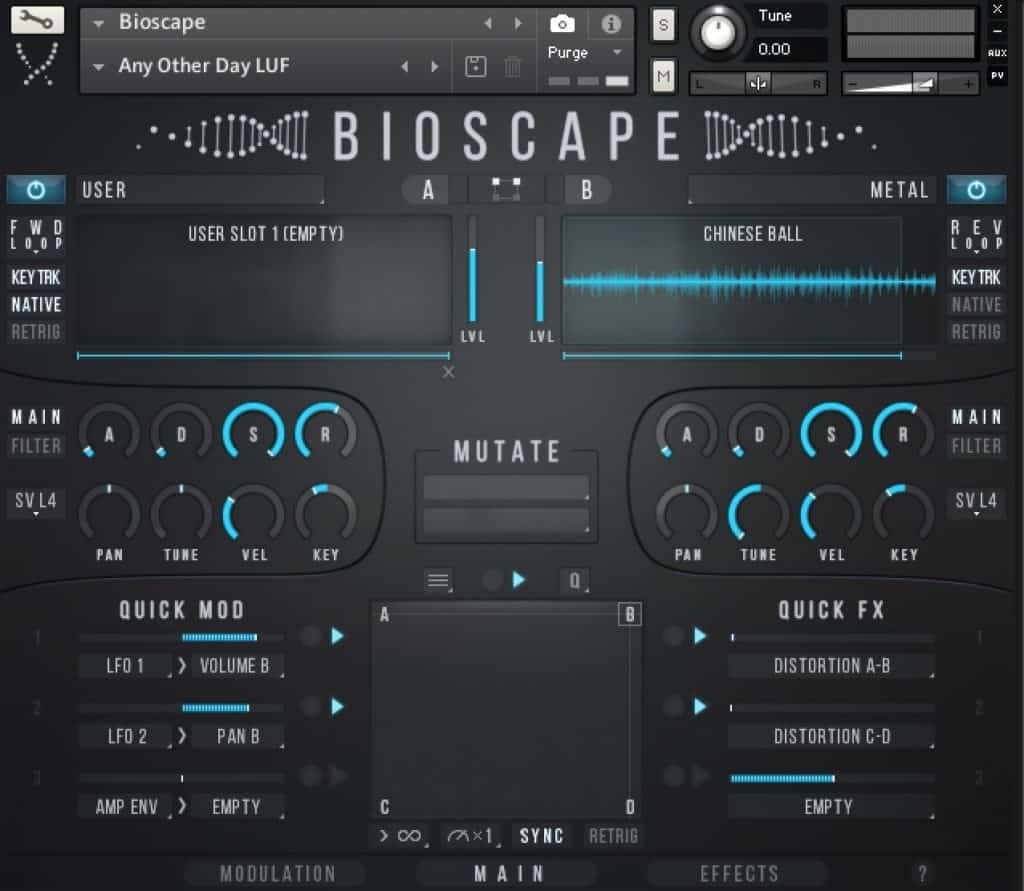Open the DISTORTION A-B effect dropdown

click(831, 666)
